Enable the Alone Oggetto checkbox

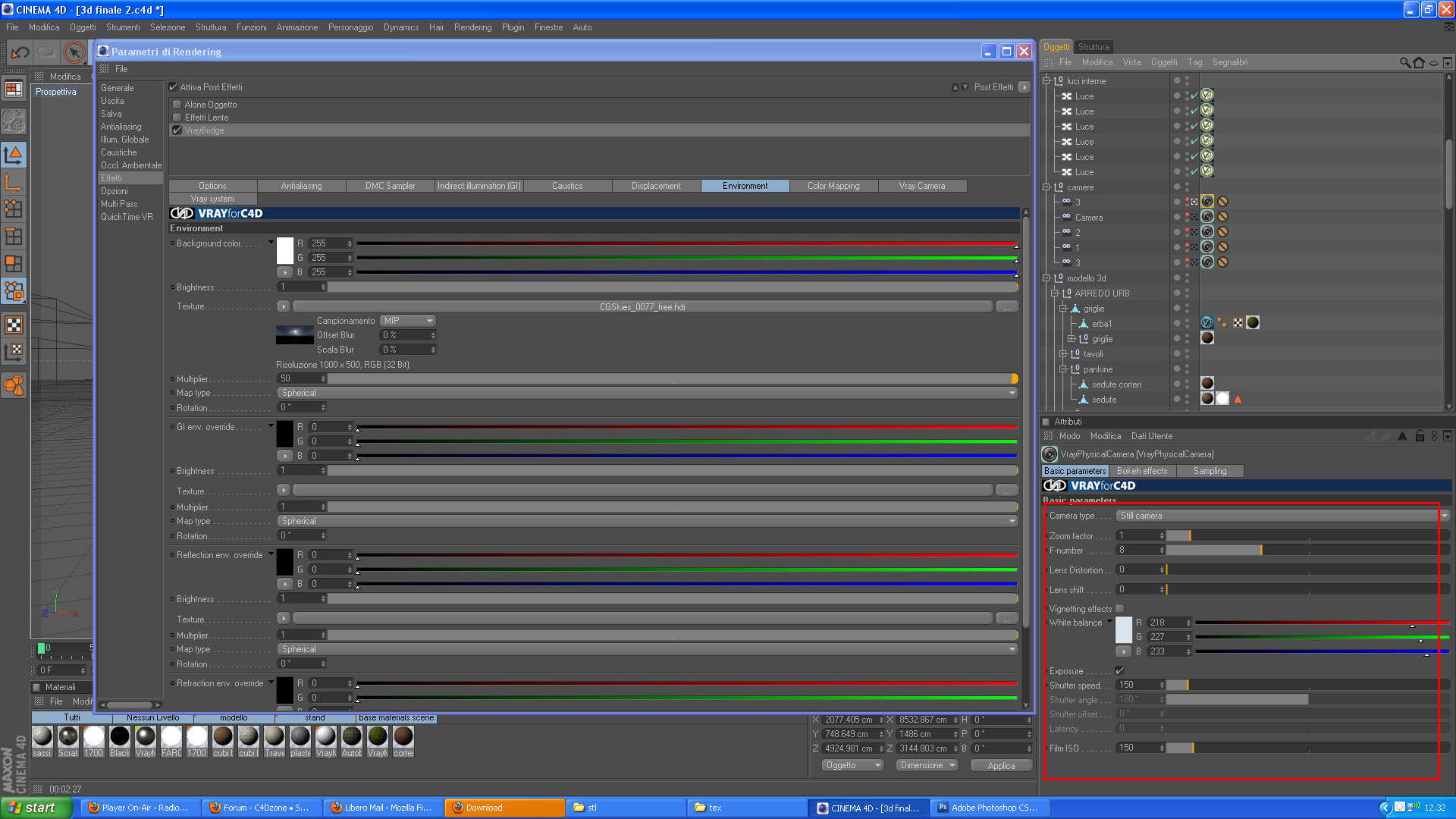tap(177, 105)
